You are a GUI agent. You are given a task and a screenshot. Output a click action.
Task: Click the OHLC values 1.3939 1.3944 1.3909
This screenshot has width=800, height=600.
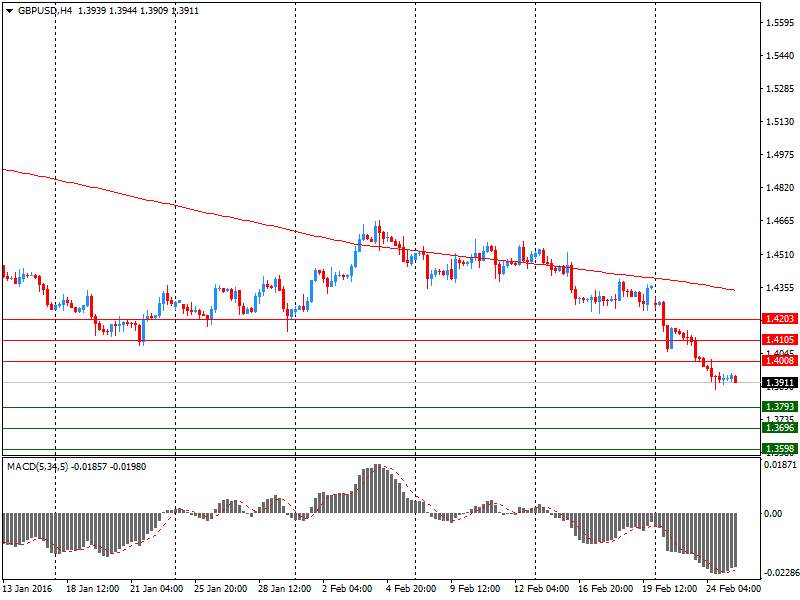[123, 11]
